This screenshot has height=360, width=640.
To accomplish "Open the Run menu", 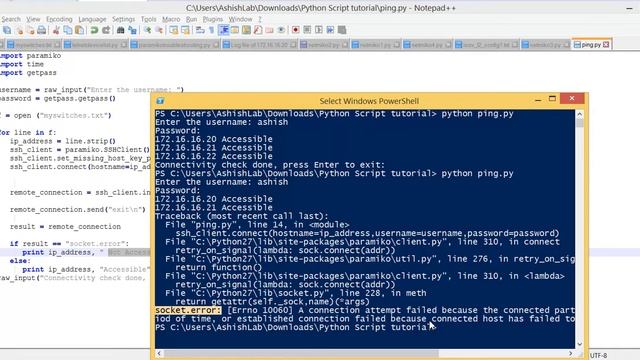I will point(191,19).
